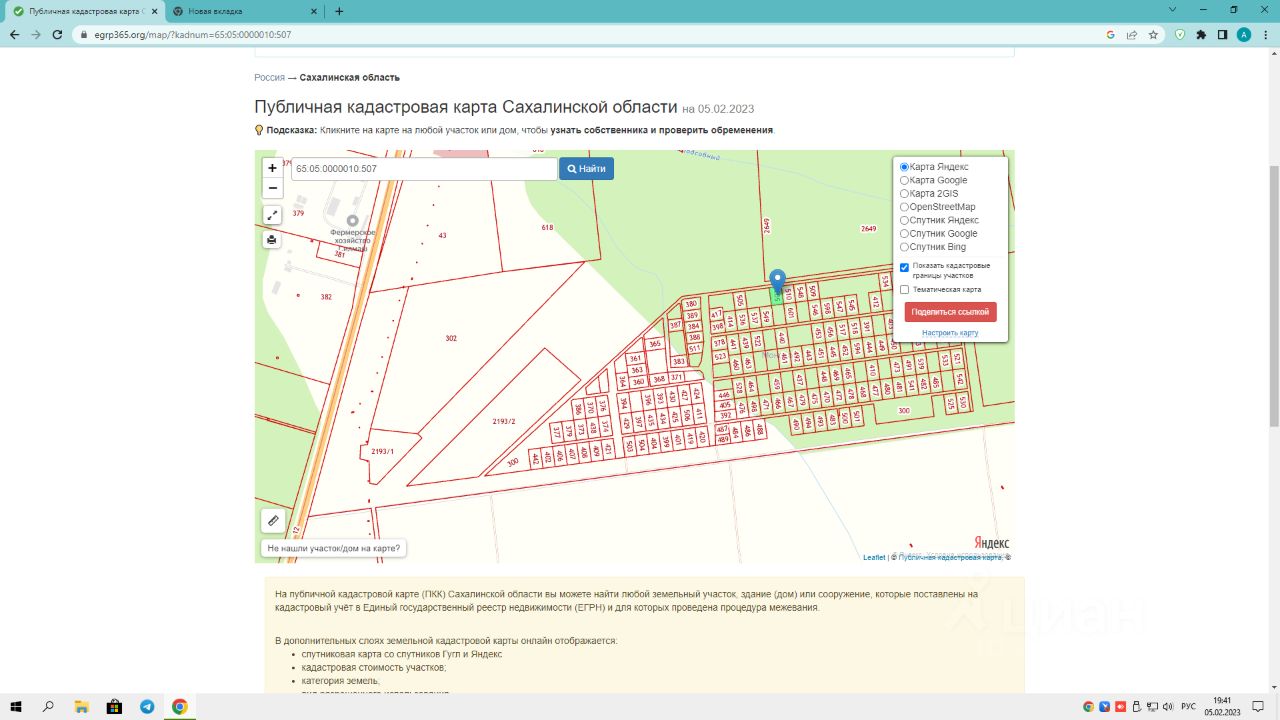Viewport: 1280px width, 720px height.
Task: Close the Публичная кадастровая карта tab
Action: tap(153, 11)
